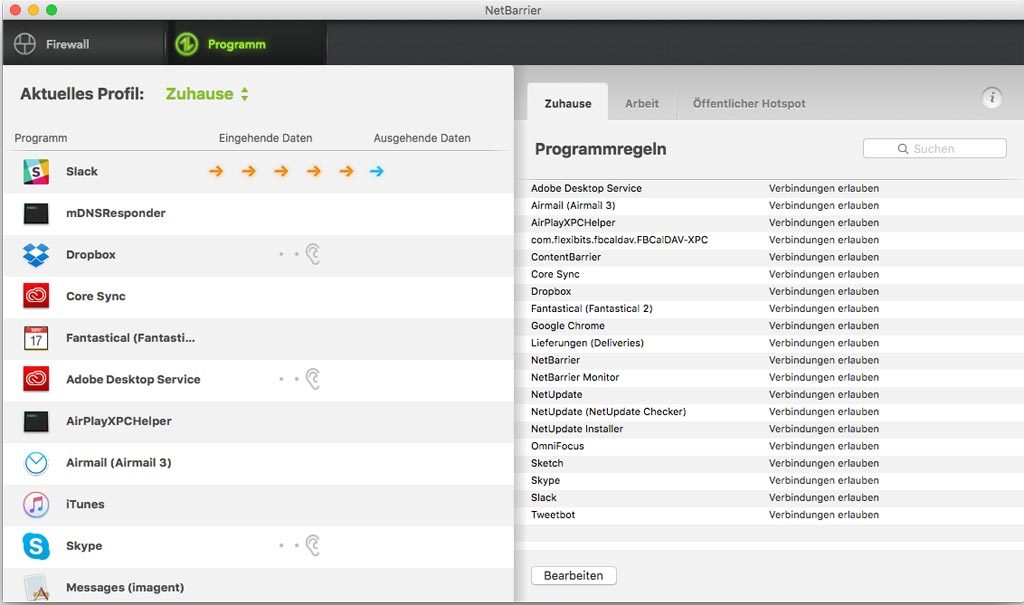1024x605 pixels.
Task: Select the Zuhause profile tab
Action: coord(568,103)
